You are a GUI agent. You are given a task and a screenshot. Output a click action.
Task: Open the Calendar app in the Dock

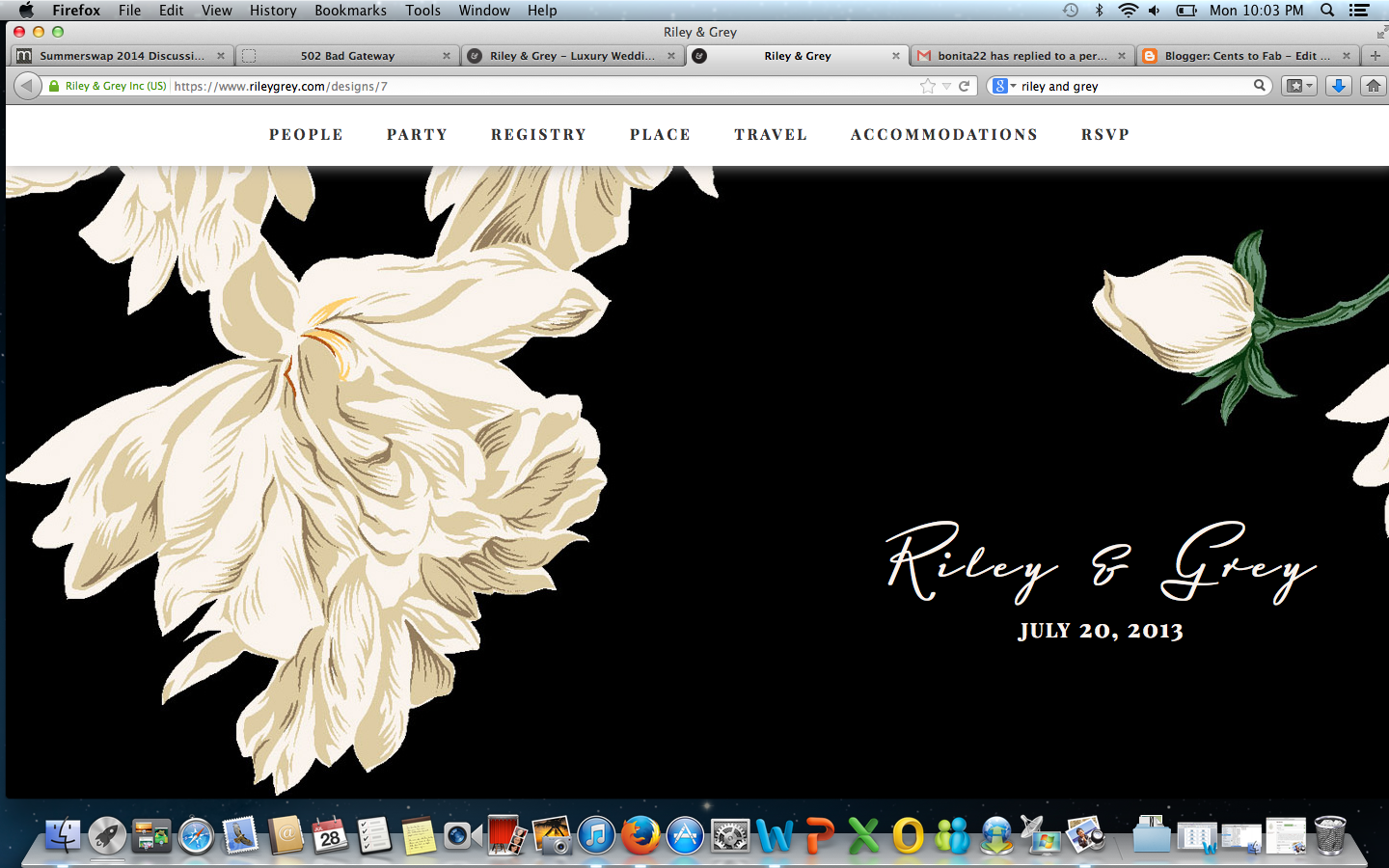[329, 835]
